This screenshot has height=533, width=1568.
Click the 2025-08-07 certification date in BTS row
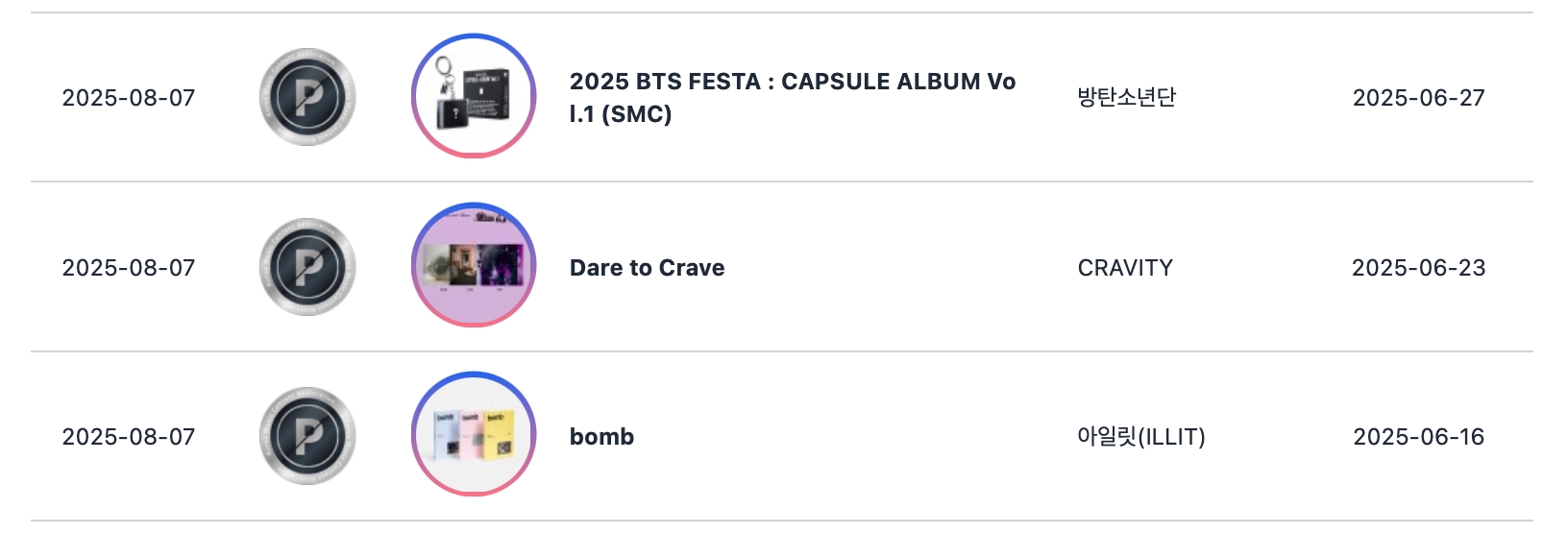point(129,98)
